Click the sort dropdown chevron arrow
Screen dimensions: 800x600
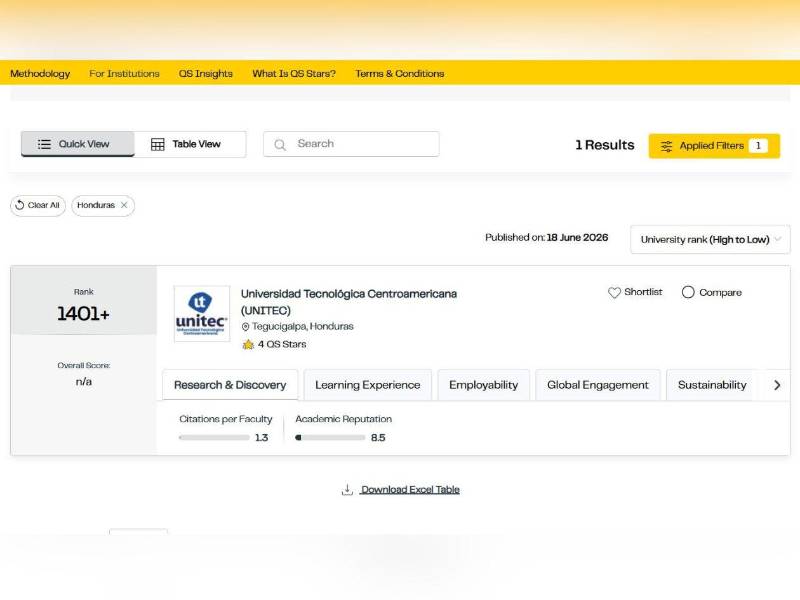(x=778, y=239)
